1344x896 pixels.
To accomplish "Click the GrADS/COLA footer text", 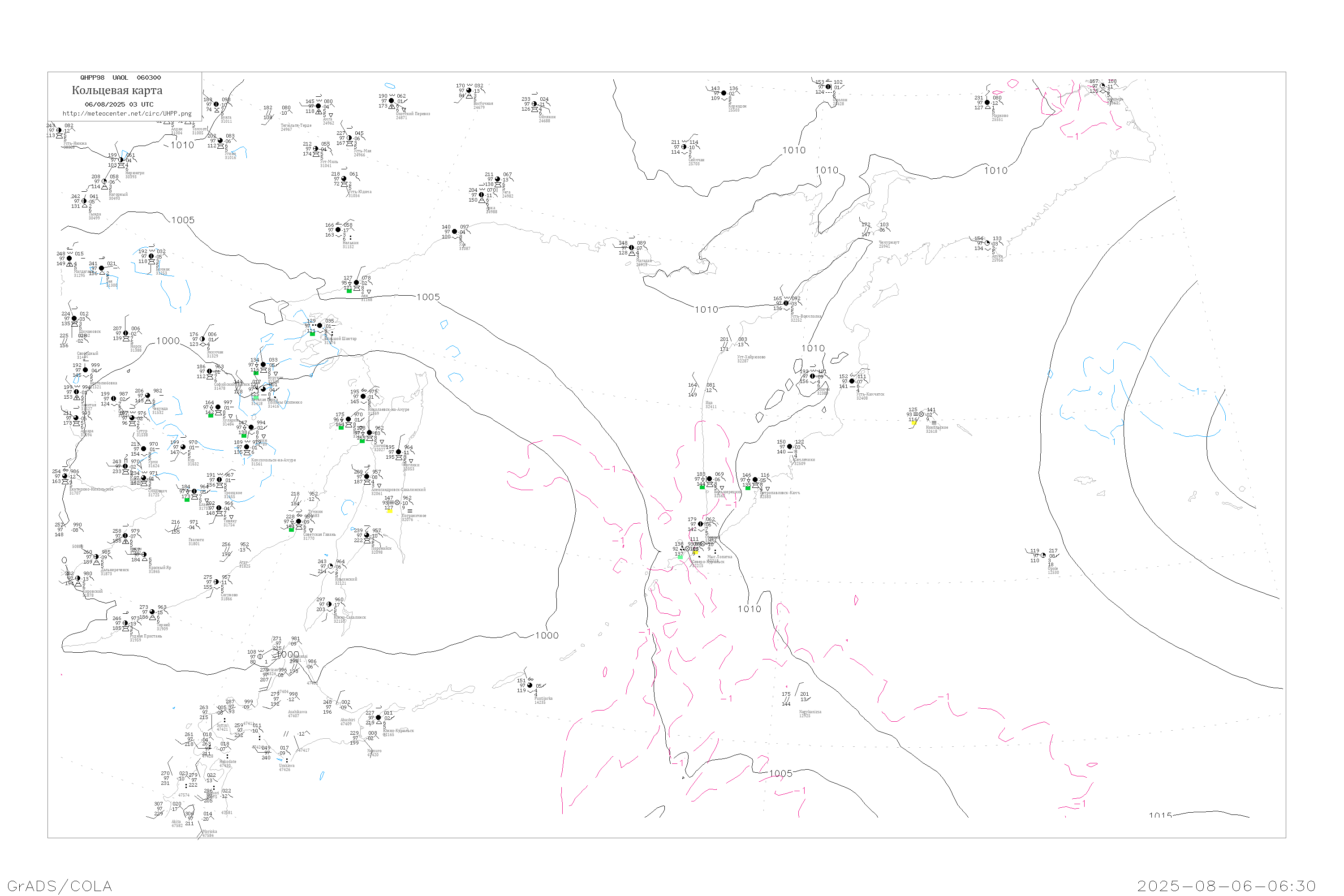I will tap(60, 886).
